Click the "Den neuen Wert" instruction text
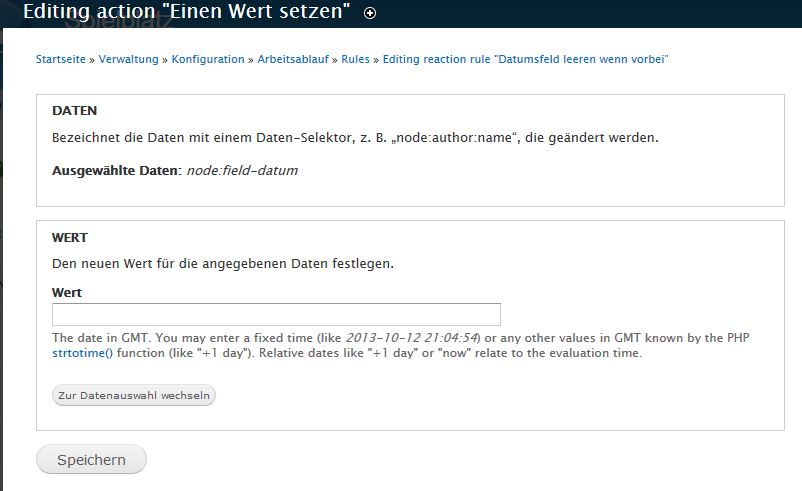 click(x=222, y=264)
